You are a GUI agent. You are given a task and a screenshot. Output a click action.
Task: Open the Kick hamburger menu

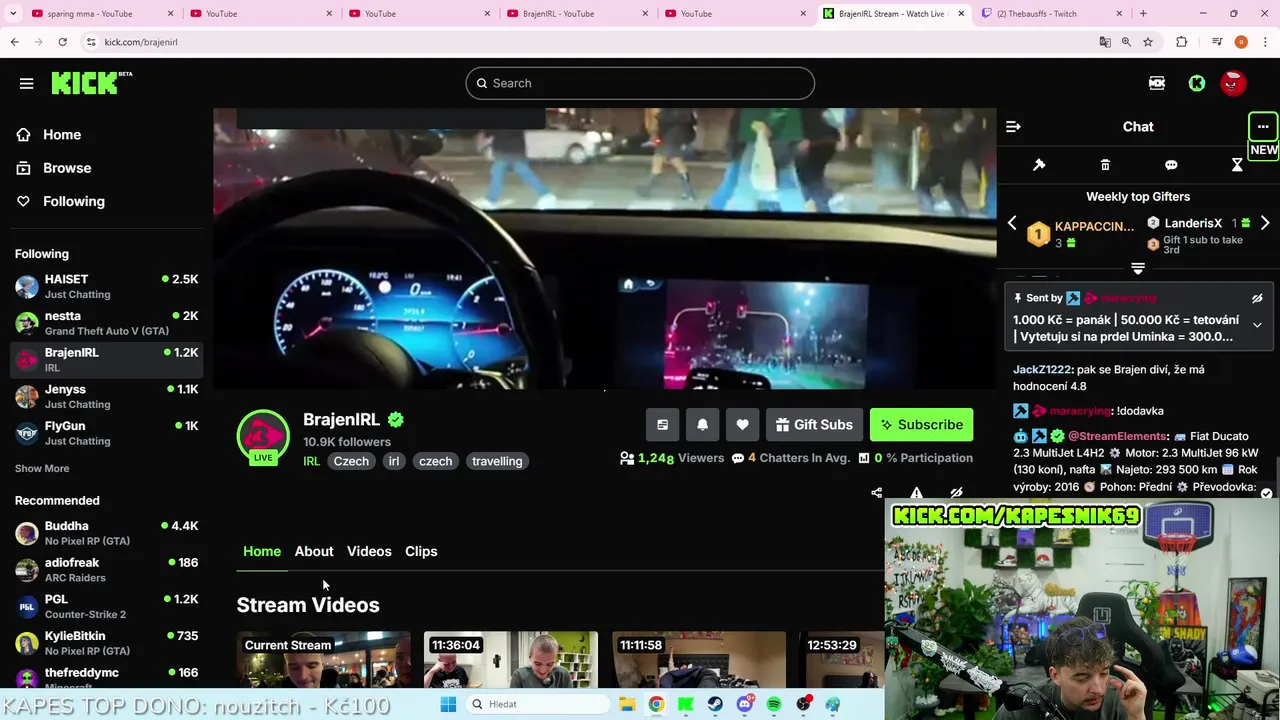pos(26,83)
